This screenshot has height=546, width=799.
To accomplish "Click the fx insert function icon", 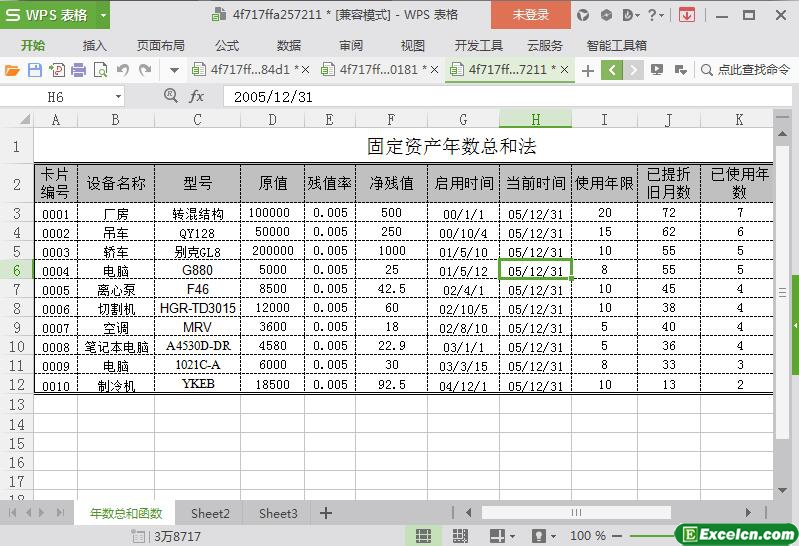I will [196, 96].
